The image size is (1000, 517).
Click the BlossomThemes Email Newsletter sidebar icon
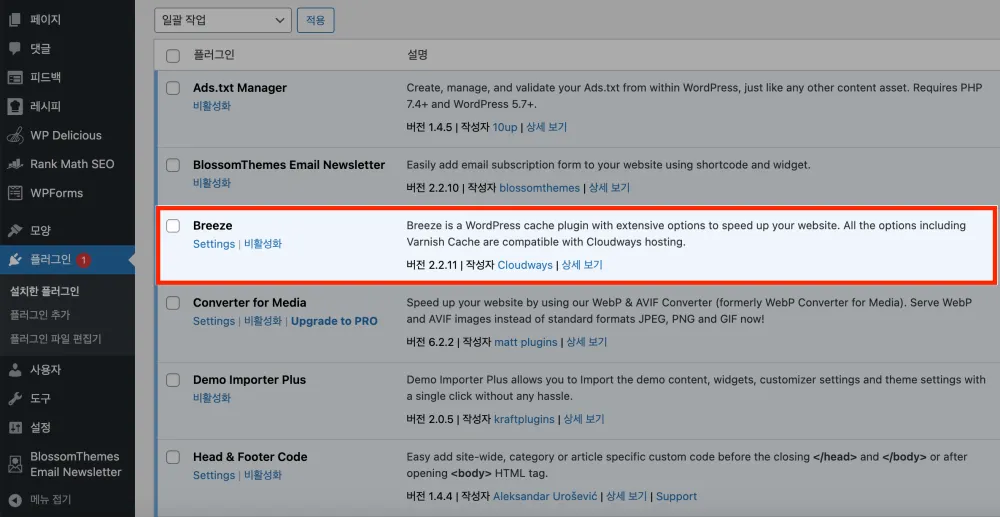tap(15, 464)
